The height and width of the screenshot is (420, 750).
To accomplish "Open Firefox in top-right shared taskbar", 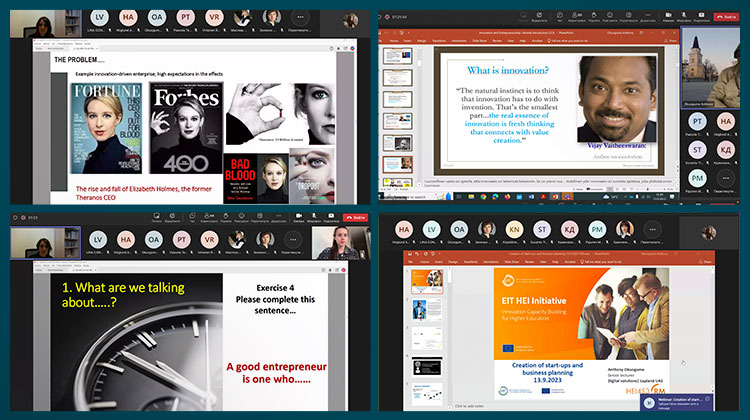I will 507,197.
